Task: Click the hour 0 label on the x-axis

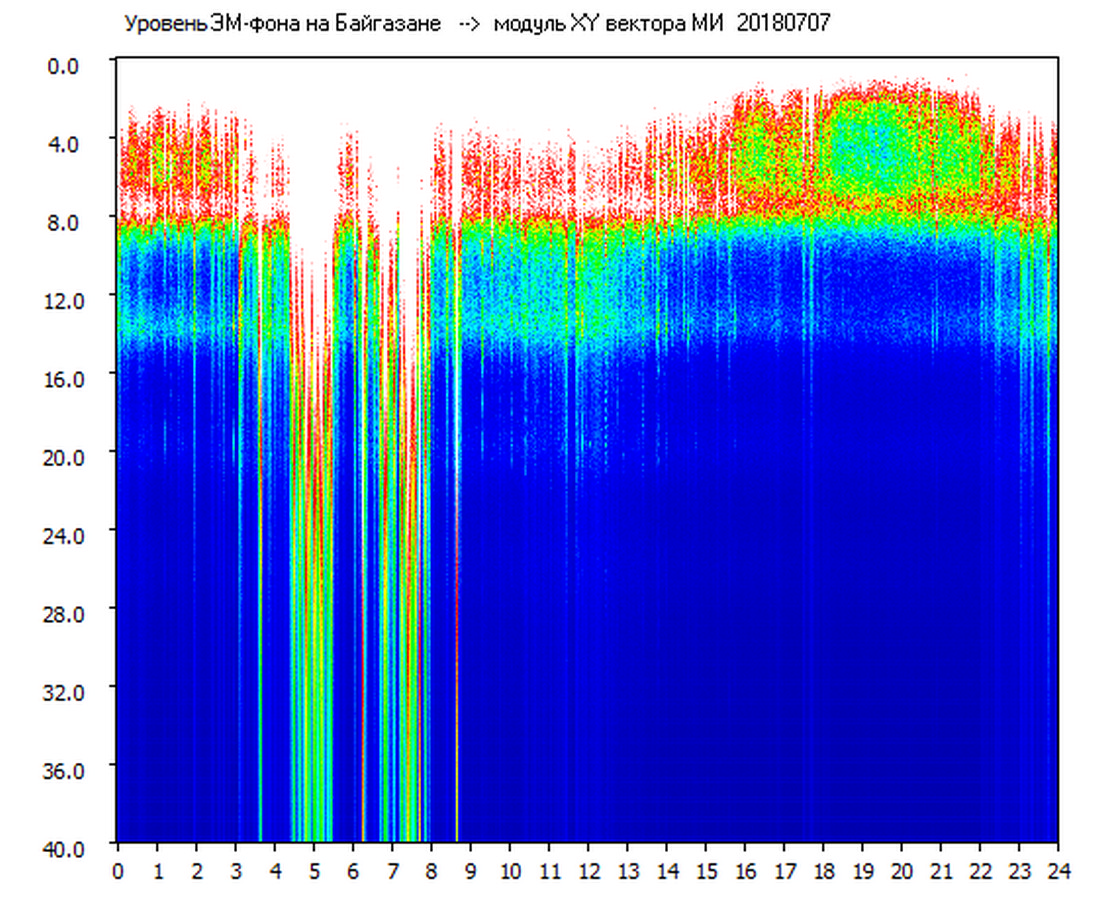Action: click(x=118, y=870)
